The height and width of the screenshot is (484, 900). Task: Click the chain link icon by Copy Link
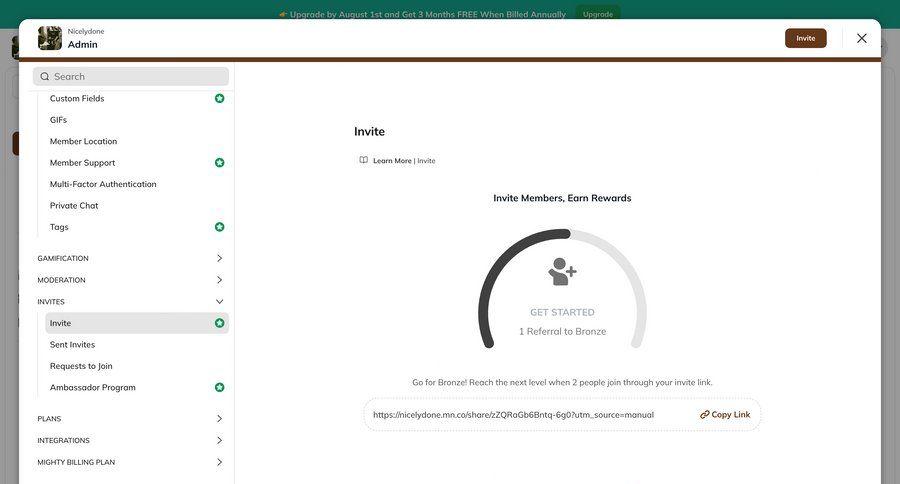704,415
